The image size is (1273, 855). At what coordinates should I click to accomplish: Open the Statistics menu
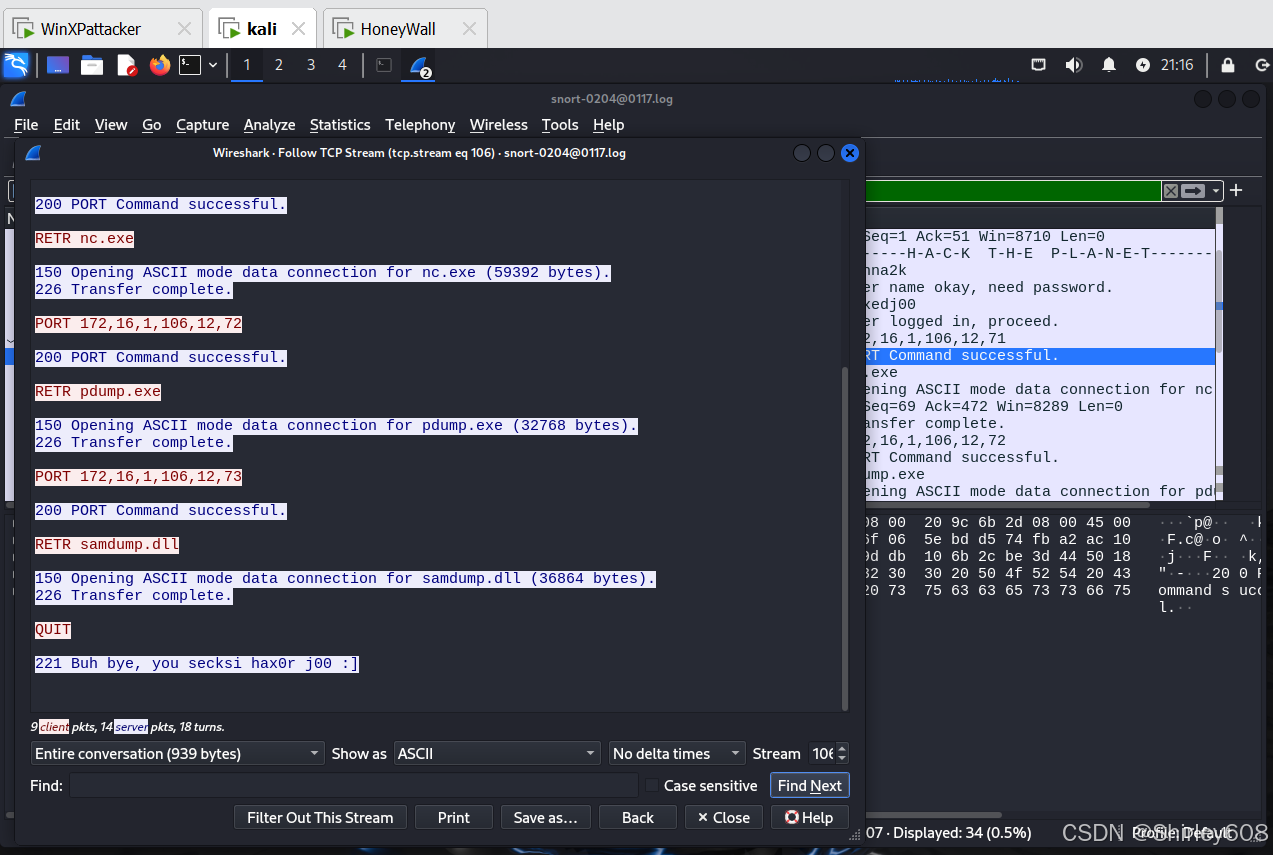340,125
